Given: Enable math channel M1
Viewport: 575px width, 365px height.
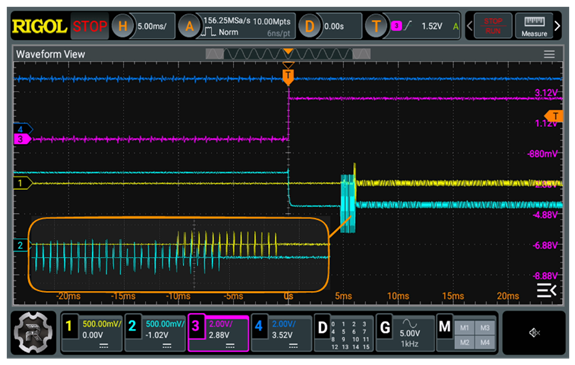Looking at the screenshot, I should click(x=464, y=328).
